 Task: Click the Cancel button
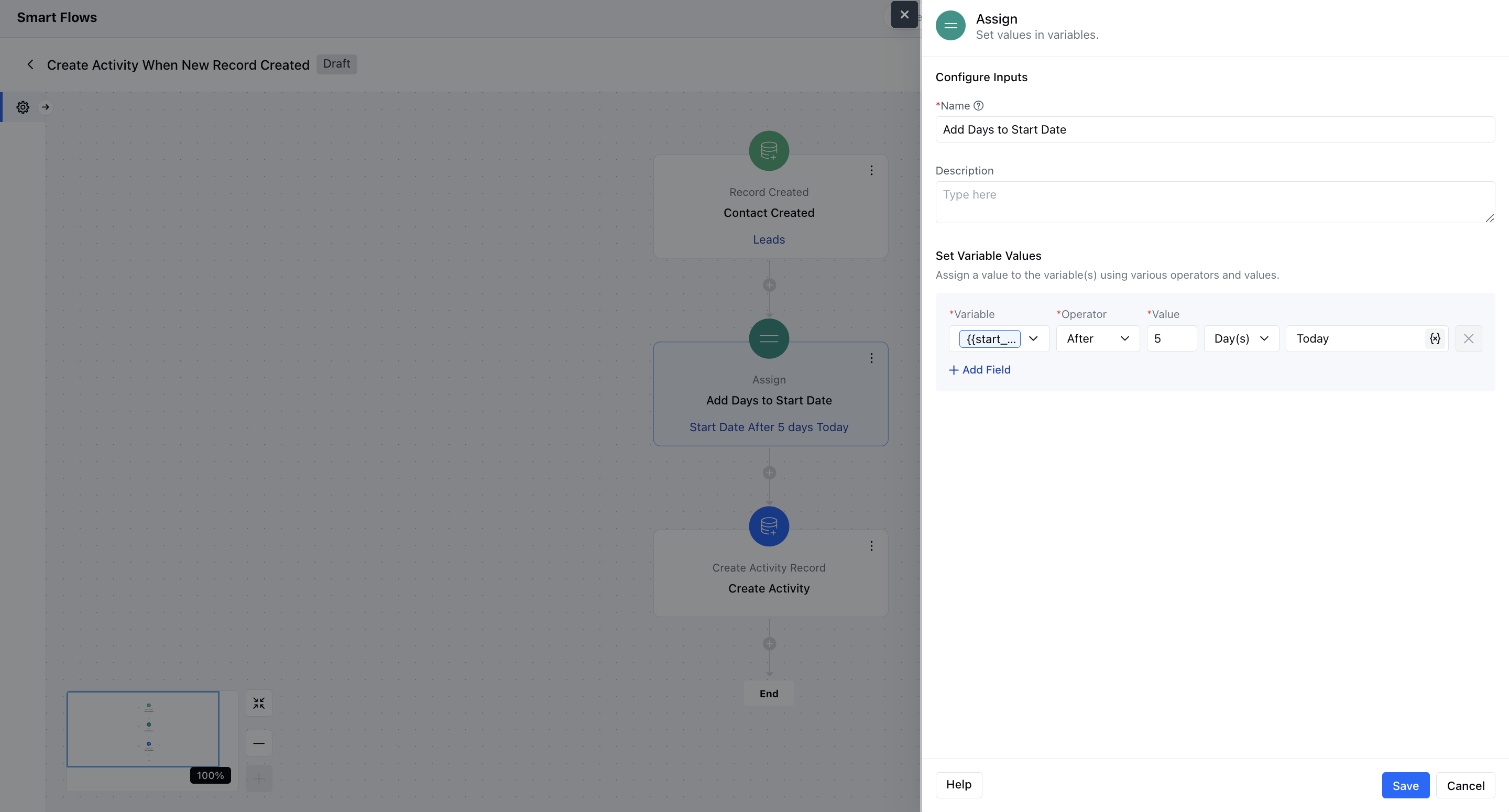tap(1465, 786)
